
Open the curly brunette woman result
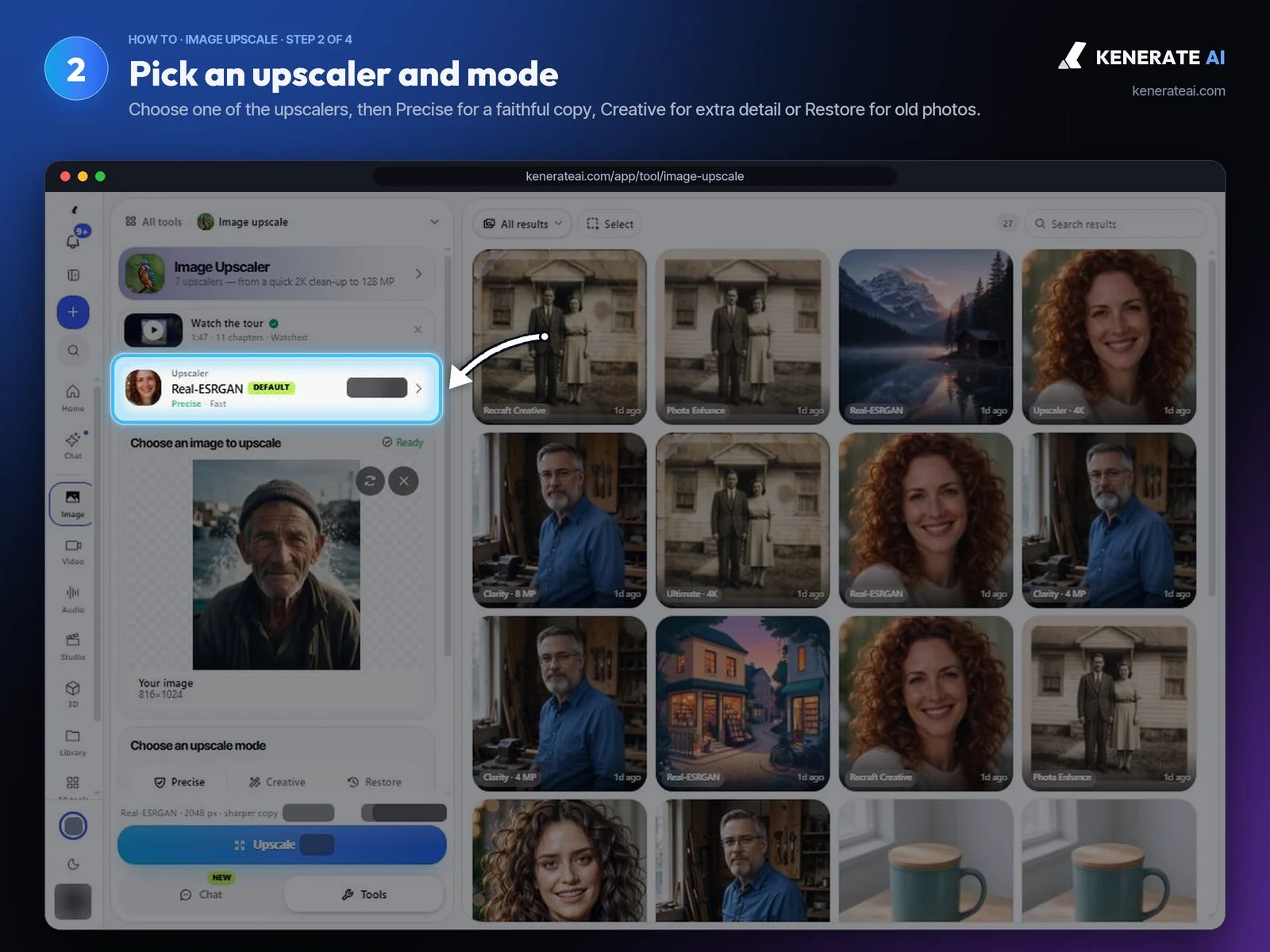point(560,861)
